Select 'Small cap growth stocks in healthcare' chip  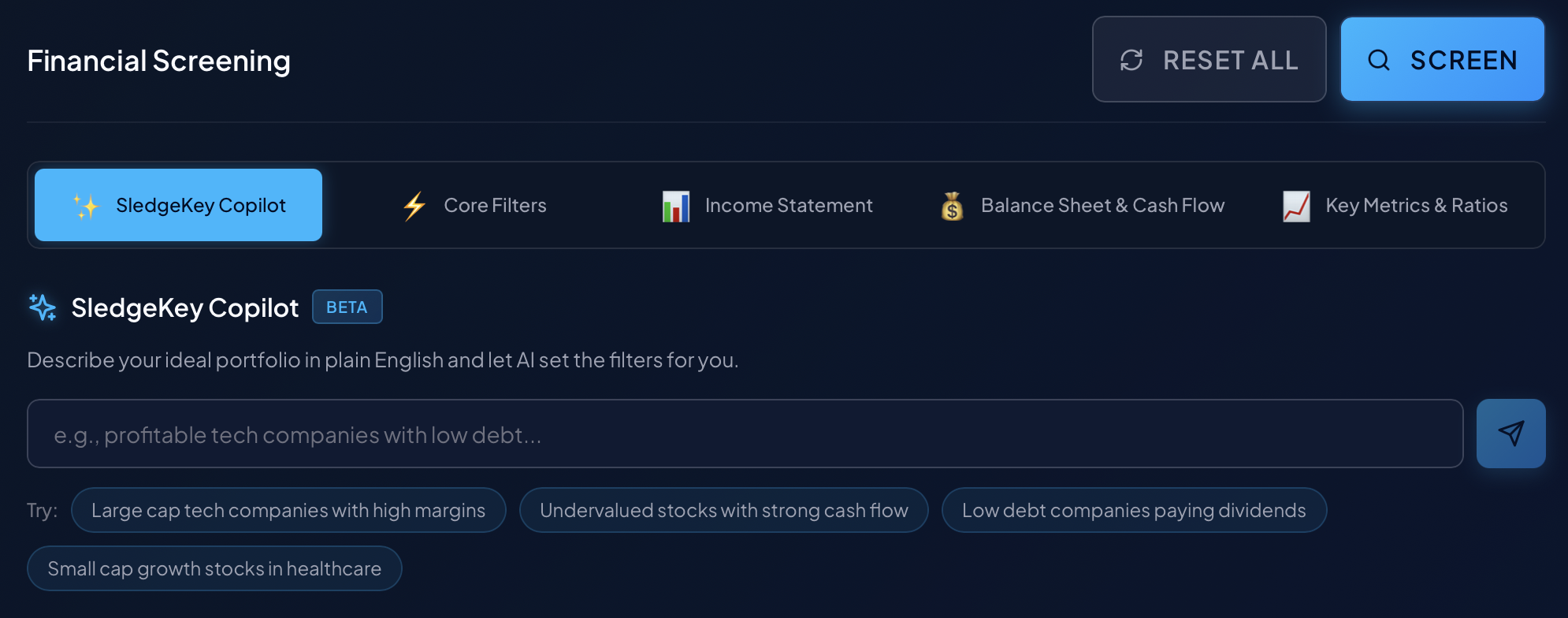(x=214, y=569)
